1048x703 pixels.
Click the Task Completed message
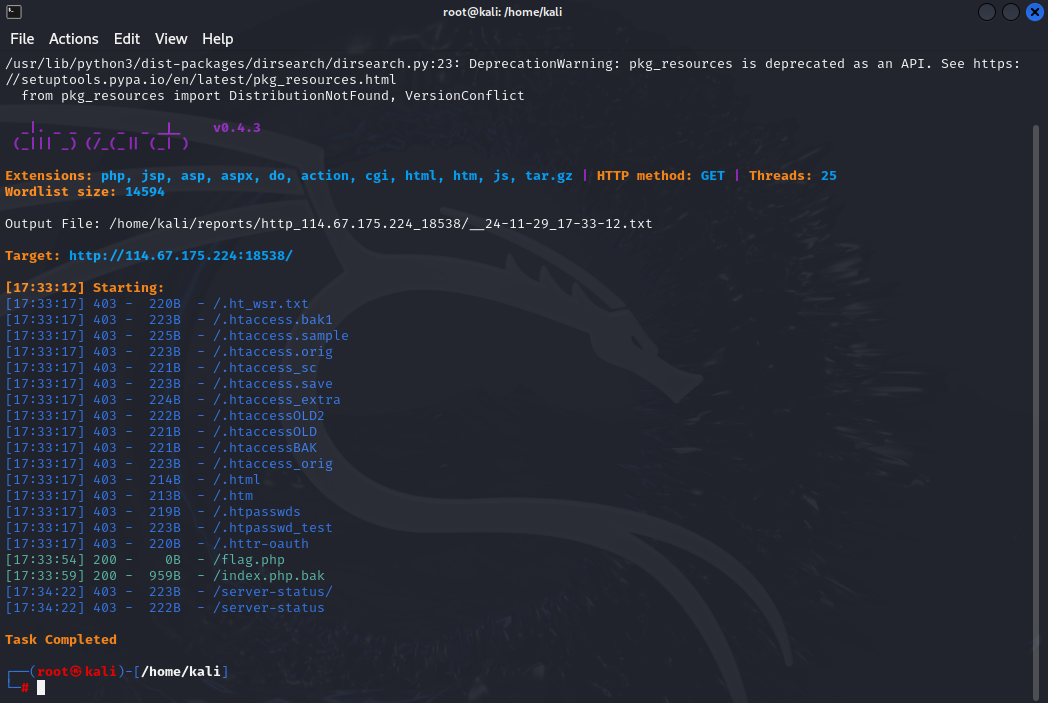(x=61, y=640)
